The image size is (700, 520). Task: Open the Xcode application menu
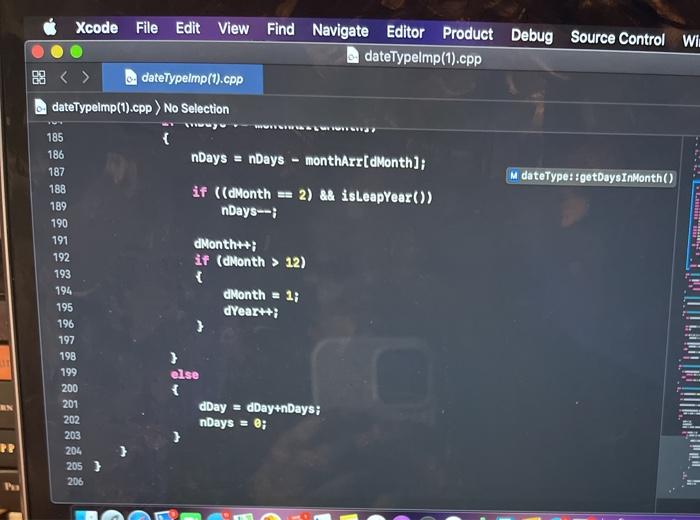coord(97,28)
